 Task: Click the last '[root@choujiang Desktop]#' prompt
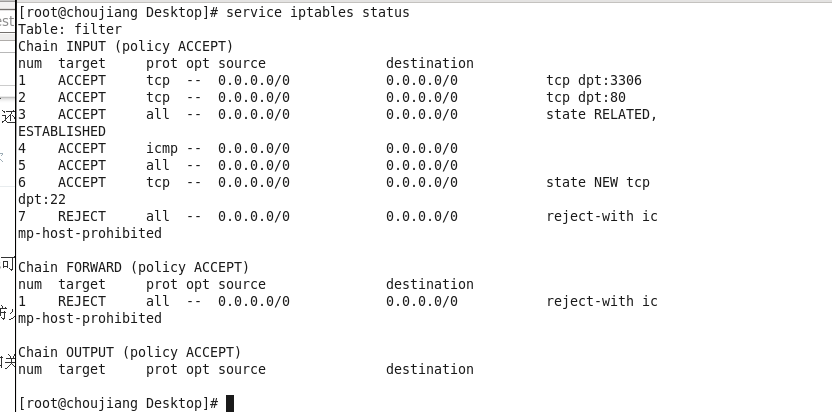pyautogui.click(x=118, y=403)
